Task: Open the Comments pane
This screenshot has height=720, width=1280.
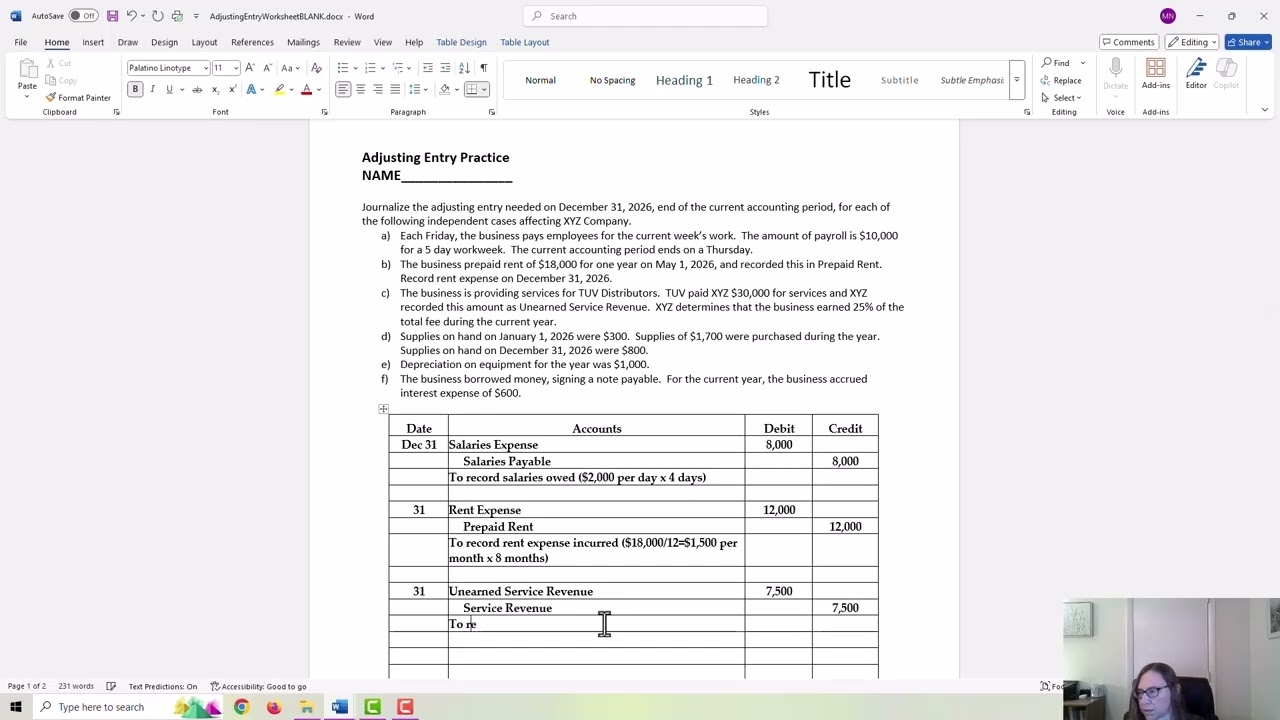Action: pyautogui.click(x=1128, y=42)
